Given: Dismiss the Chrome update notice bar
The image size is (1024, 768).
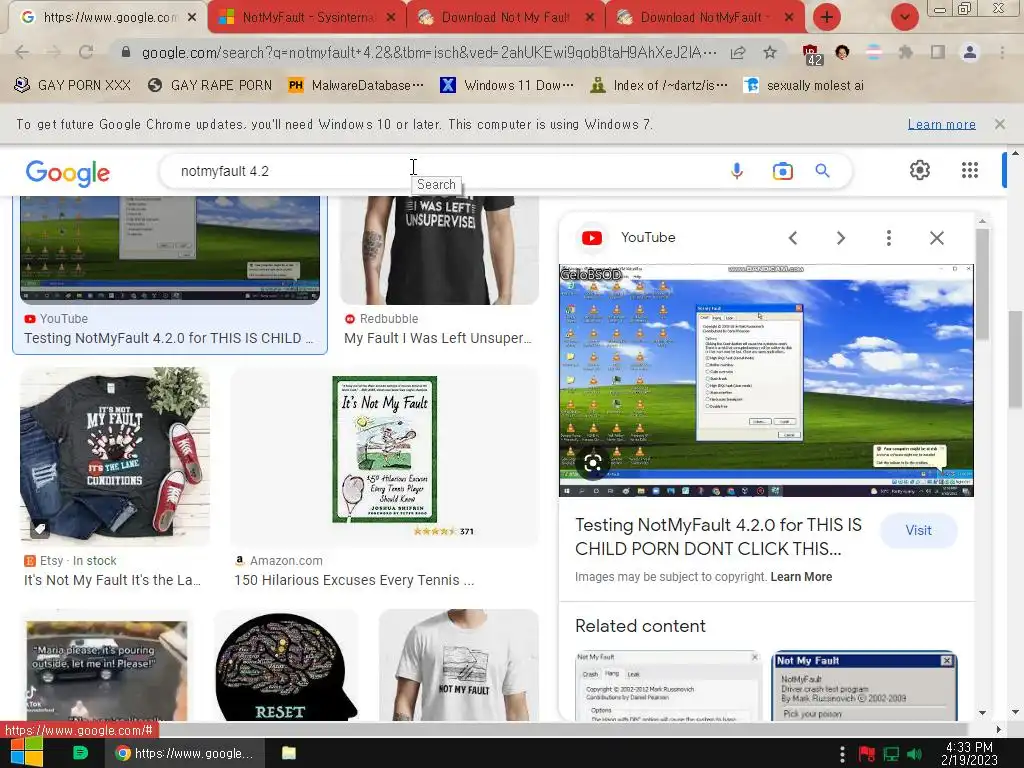Looking at the screenshot, I should click(999, 124).
